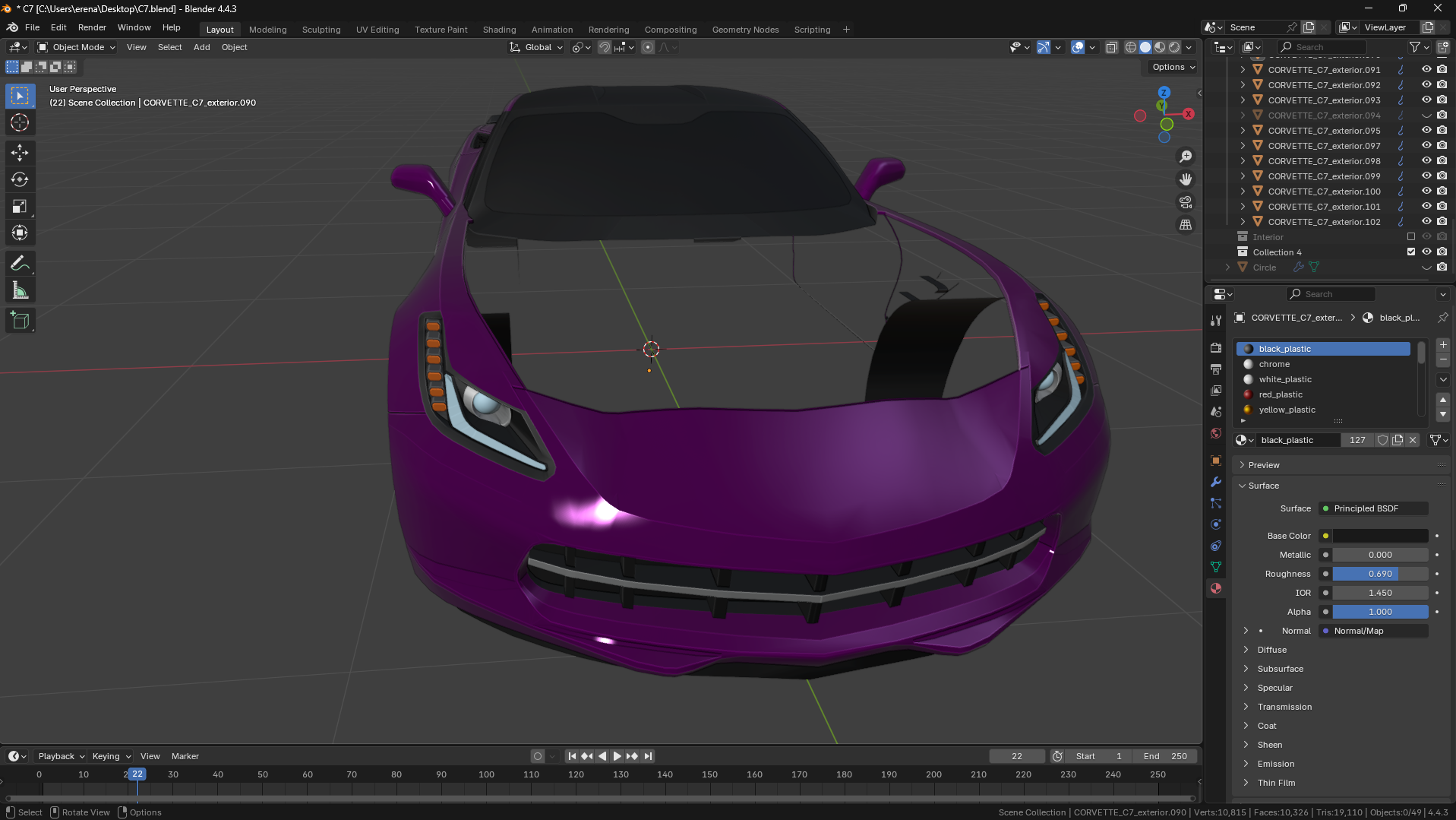Add a new material slot
Viewport: 1456px width, 820px height.
click(x=1443, y=345)
